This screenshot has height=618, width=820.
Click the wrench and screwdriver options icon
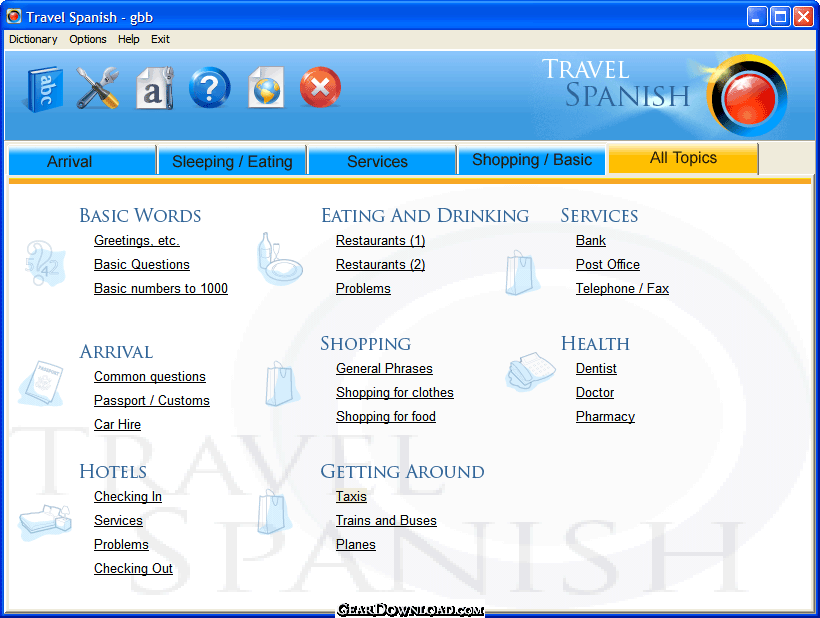click(98, 88)
